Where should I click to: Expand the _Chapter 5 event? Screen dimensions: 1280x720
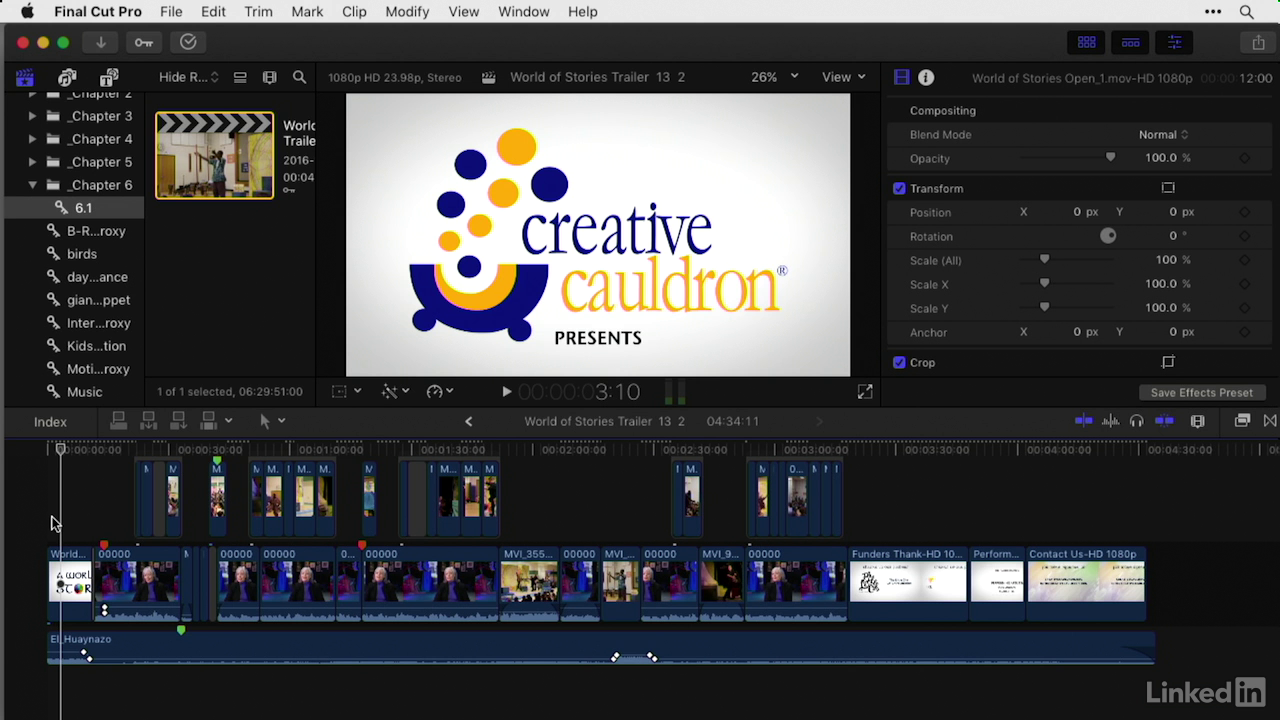pyautogui.click(x=32, y=162)
